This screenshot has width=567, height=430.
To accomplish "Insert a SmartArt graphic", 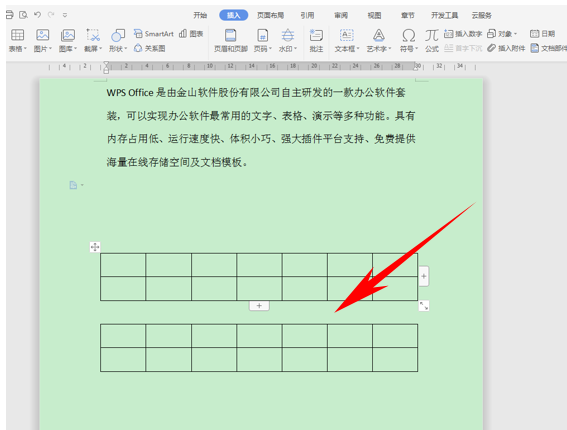I will tap(154, 34).
